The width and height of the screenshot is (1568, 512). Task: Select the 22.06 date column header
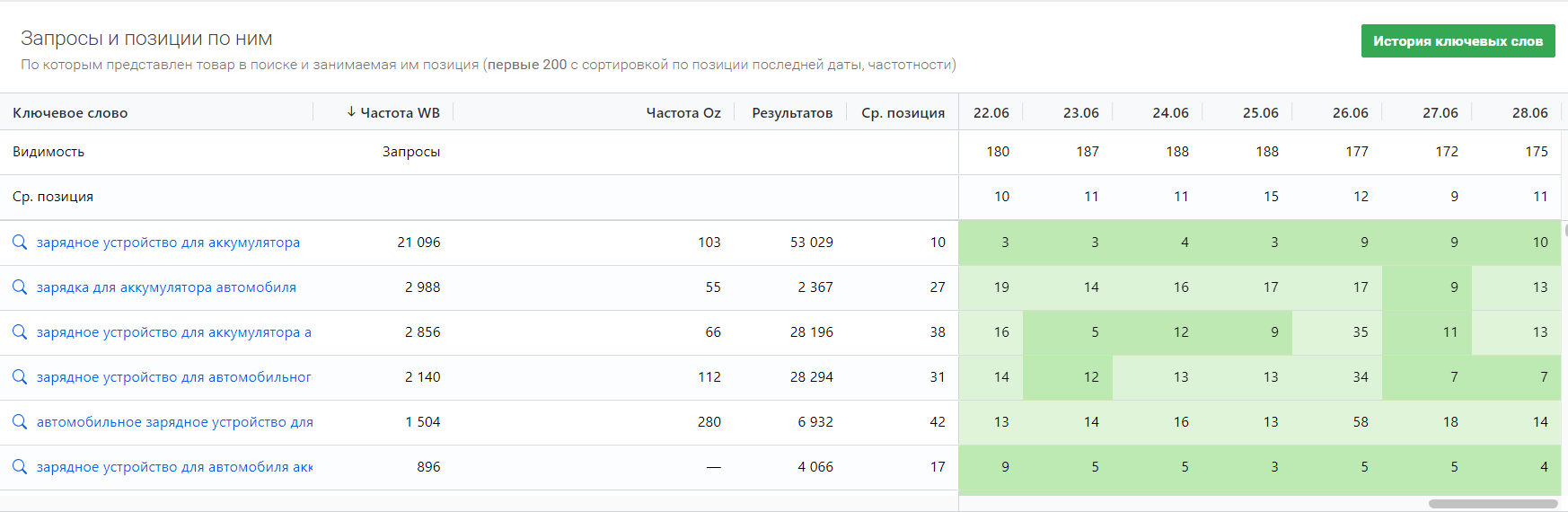pos(991,113)
